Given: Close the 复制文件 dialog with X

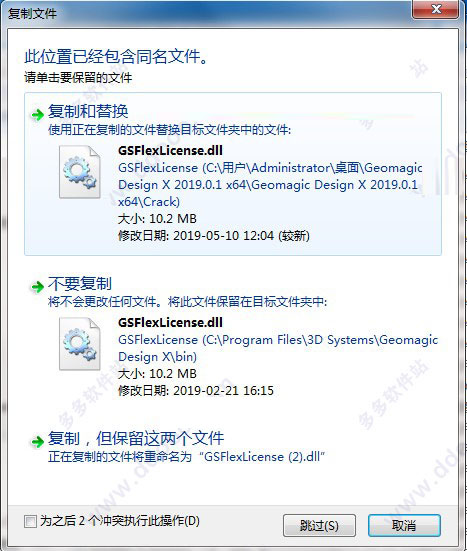Looking at the screenshot, I should click(x=435, y=9).
